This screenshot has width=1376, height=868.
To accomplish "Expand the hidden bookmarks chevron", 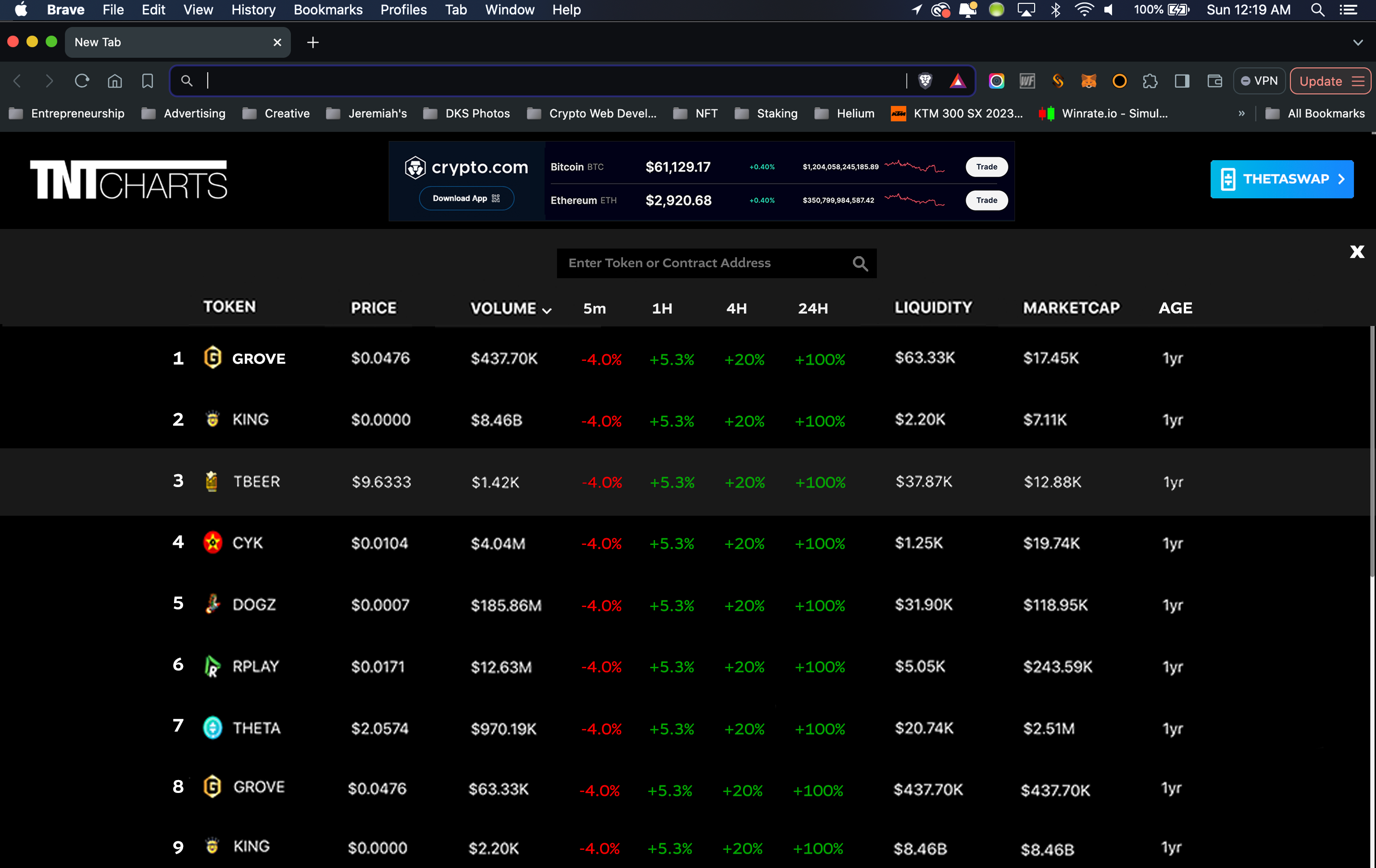I will point(1241,113).
